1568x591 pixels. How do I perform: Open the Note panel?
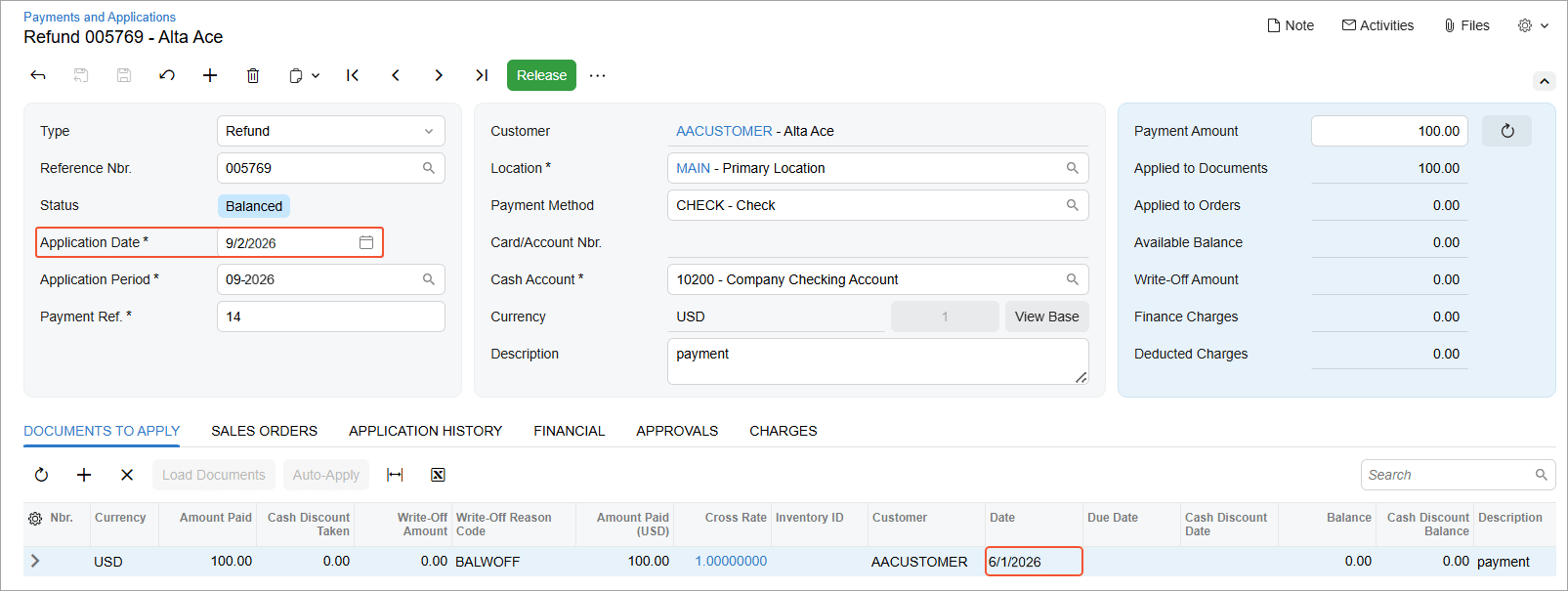(1291, 25)
